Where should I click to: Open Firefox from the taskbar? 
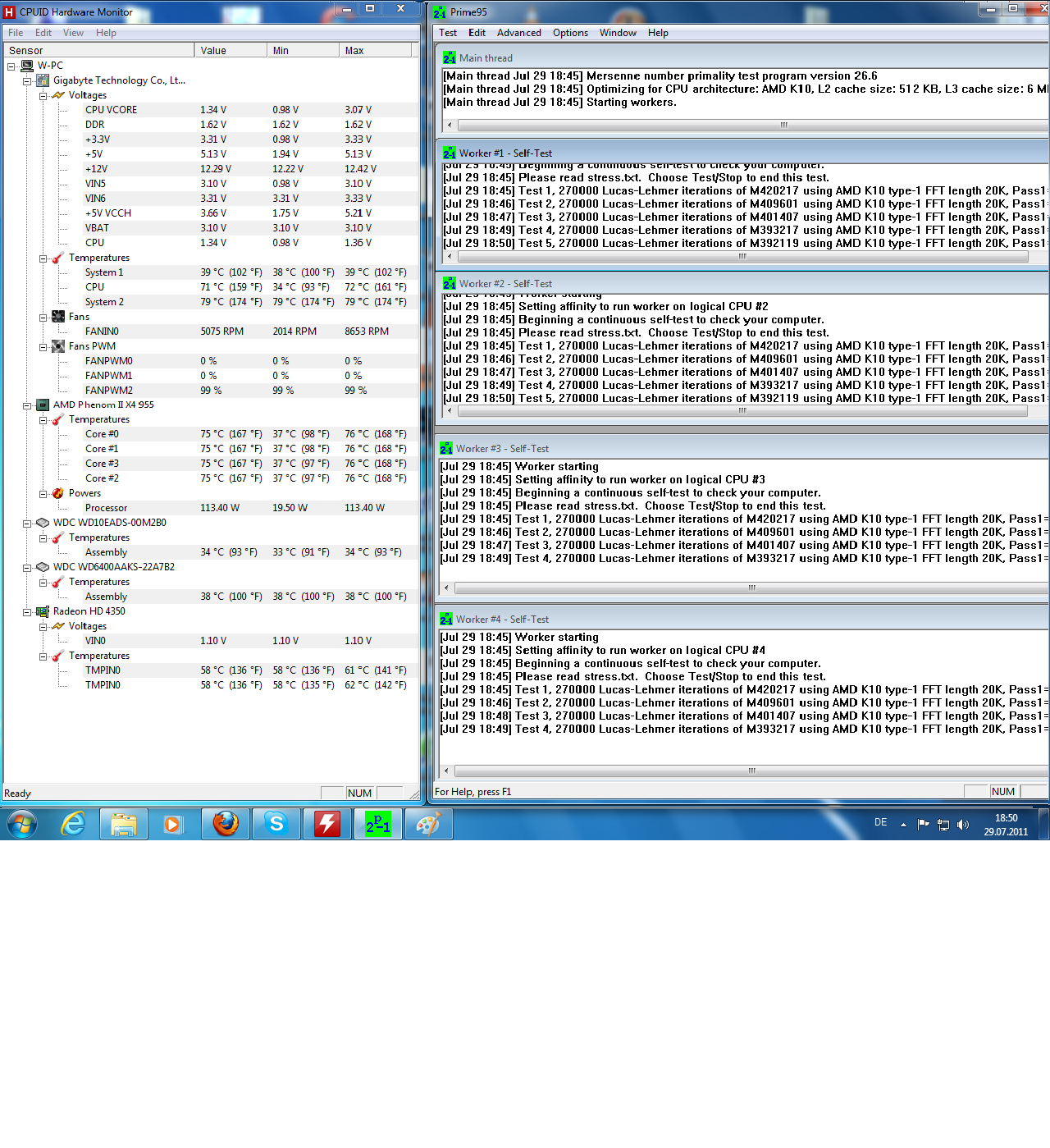coord(226,824)
